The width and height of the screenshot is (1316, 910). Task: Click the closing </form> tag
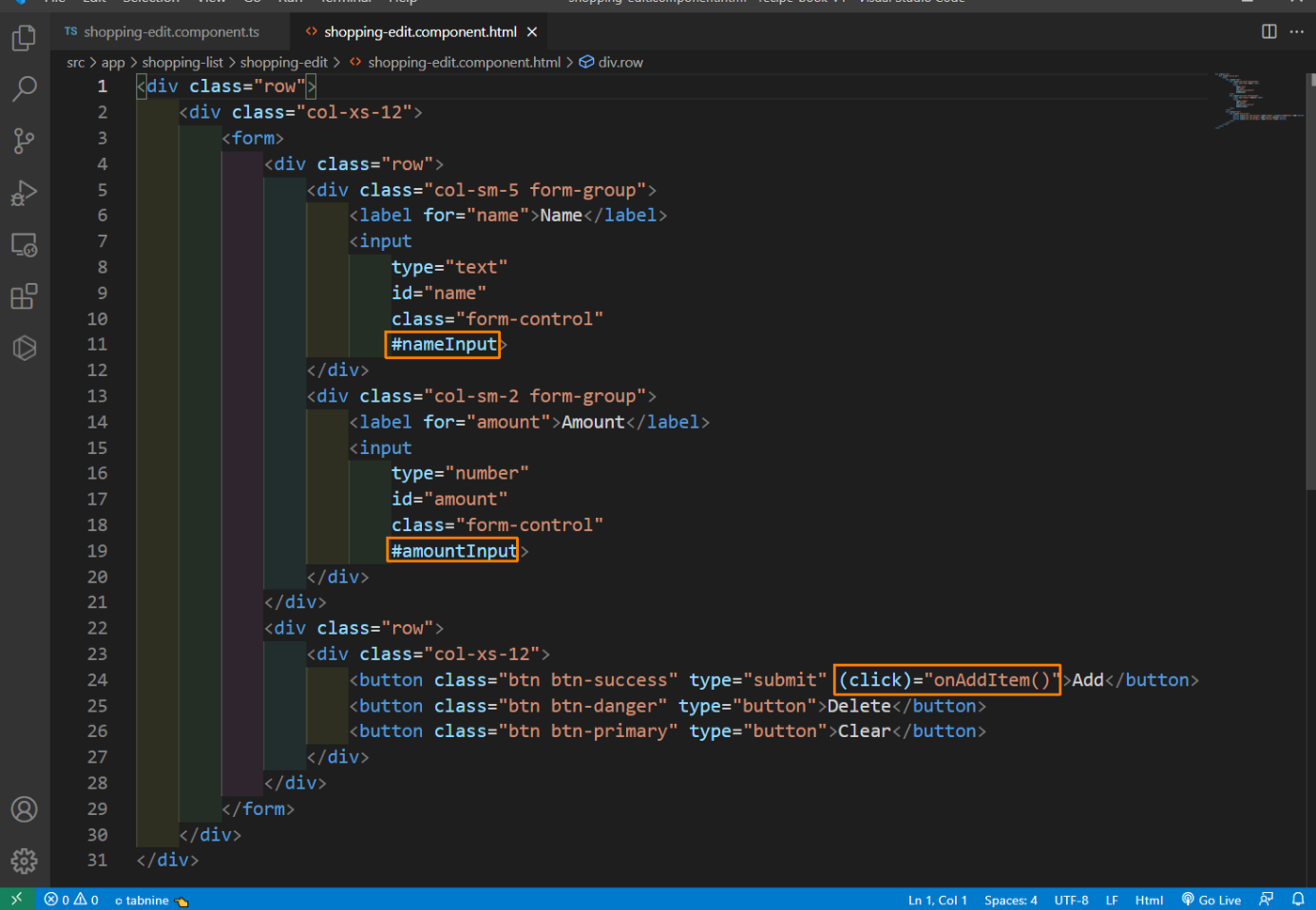(258, 808)
